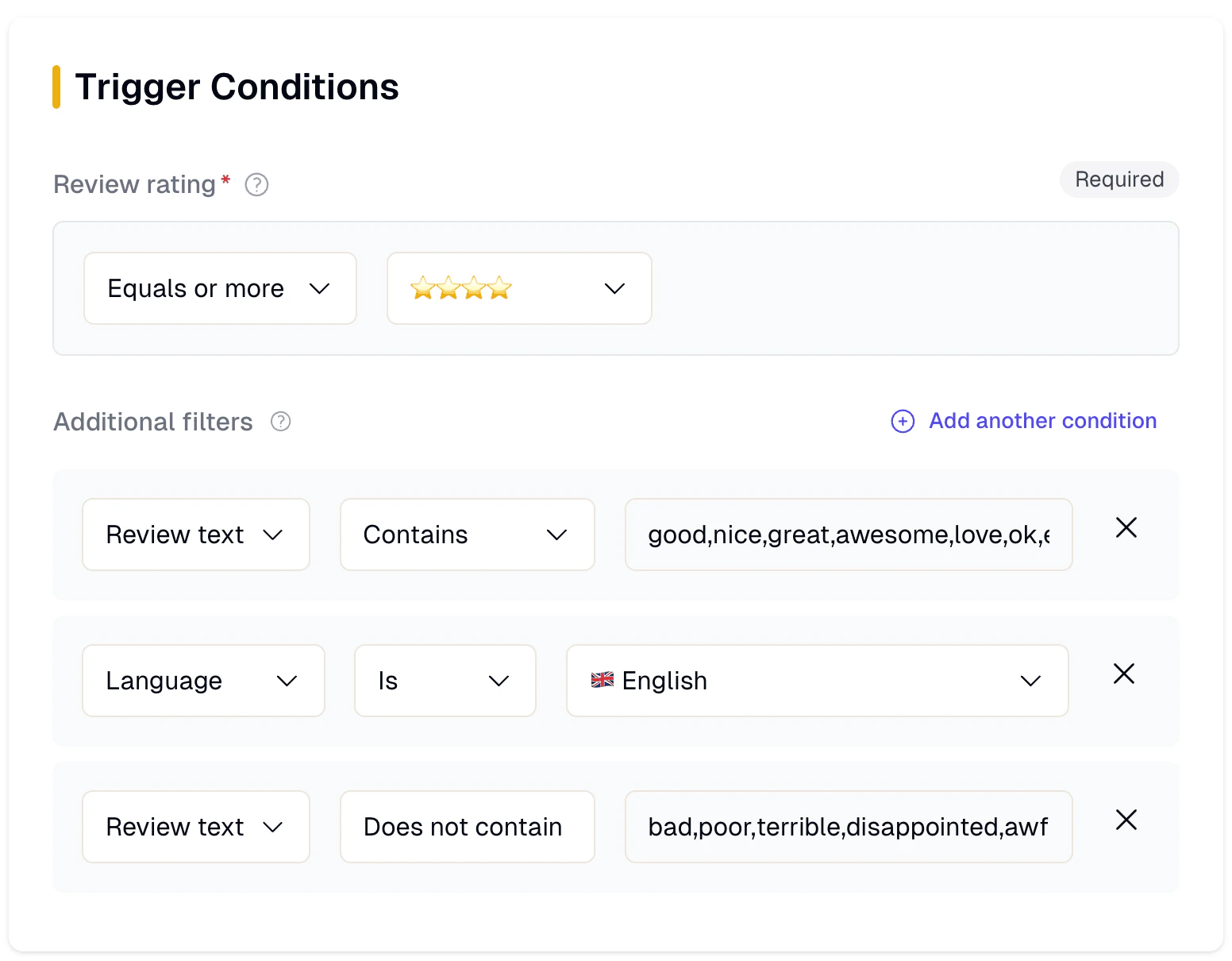
Task: Open the 'Equals or more' dropdown
Action: coord(220,288)
